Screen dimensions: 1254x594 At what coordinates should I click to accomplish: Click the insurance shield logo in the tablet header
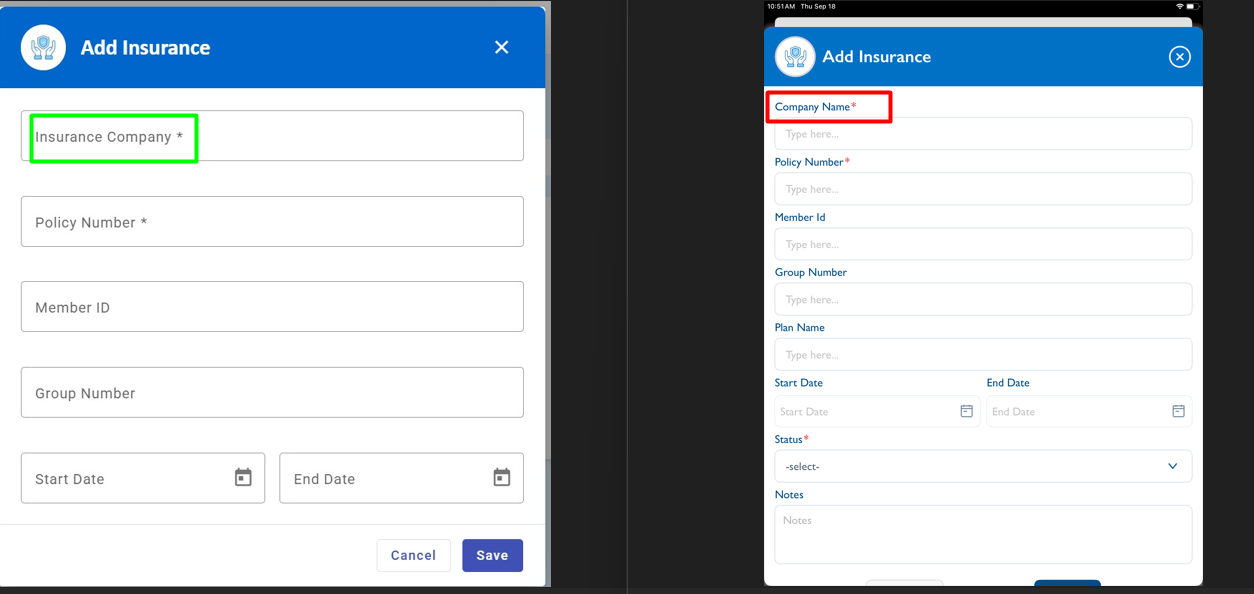pos(795,57)
